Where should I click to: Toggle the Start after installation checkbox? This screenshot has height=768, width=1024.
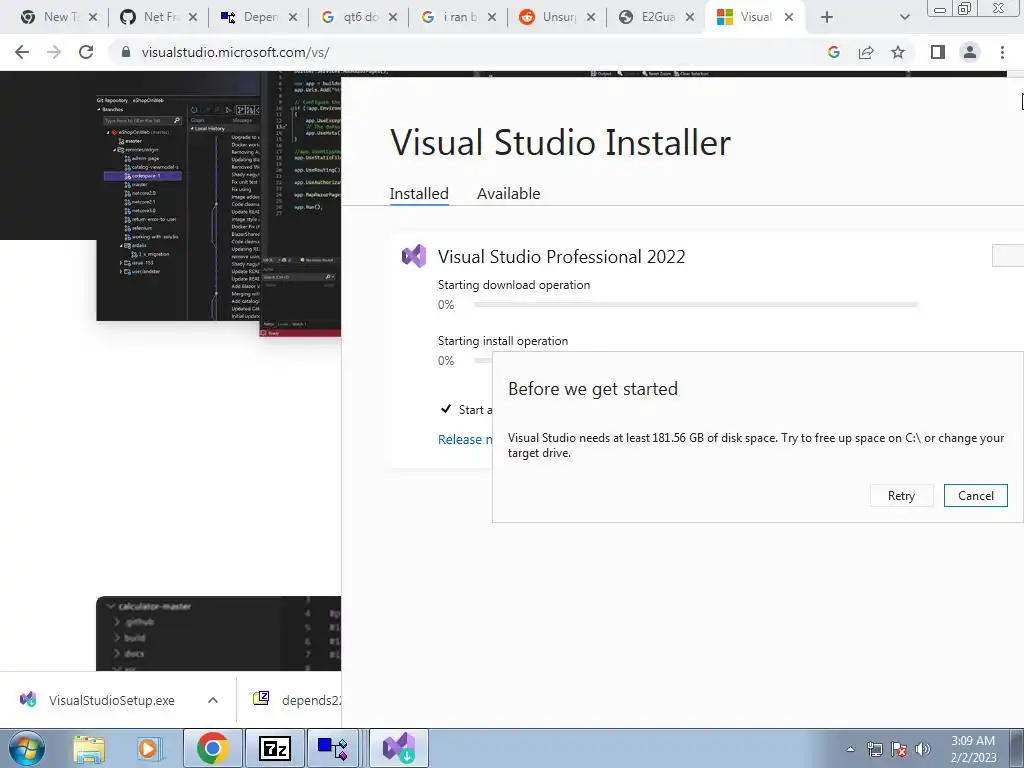(446, 409)
